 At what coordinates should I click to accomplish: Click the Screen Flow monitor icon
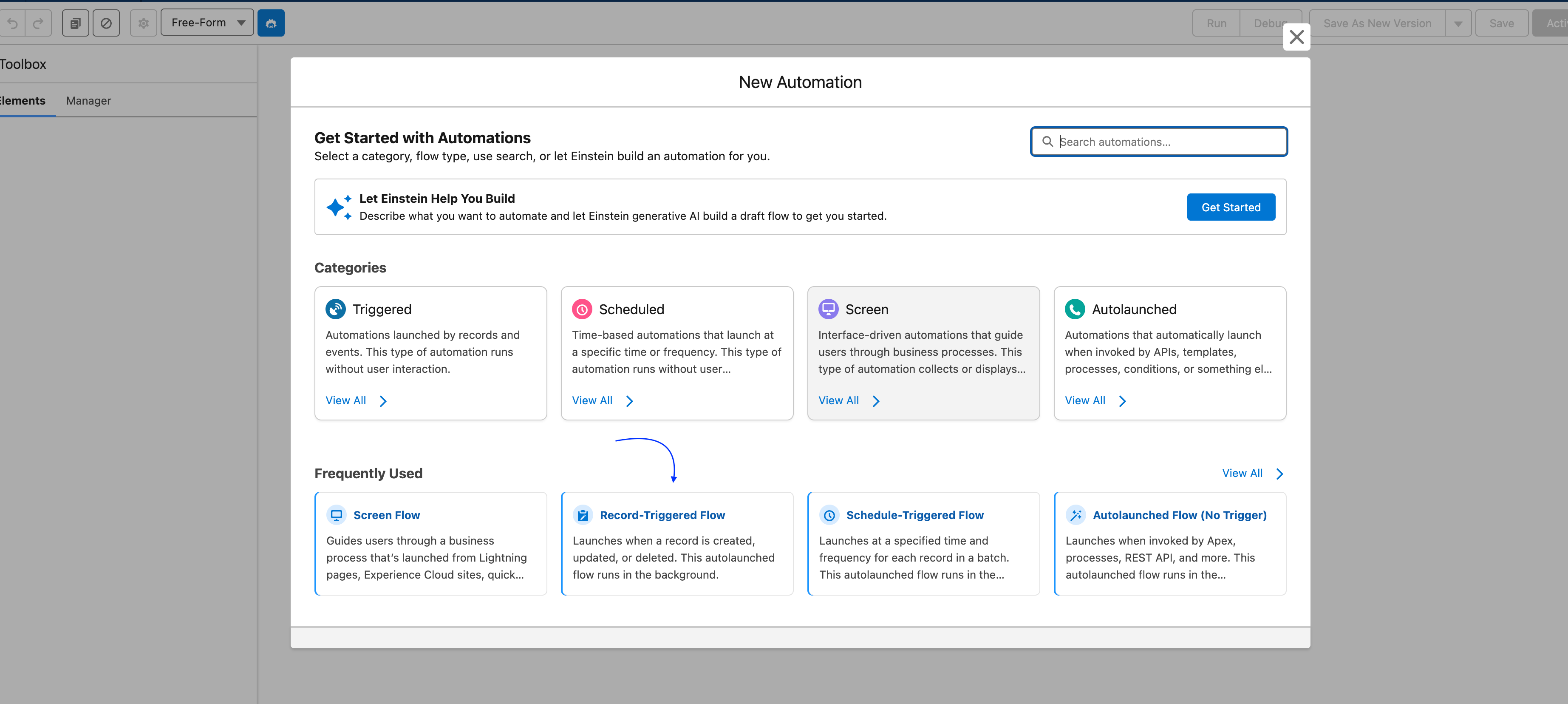337,515
